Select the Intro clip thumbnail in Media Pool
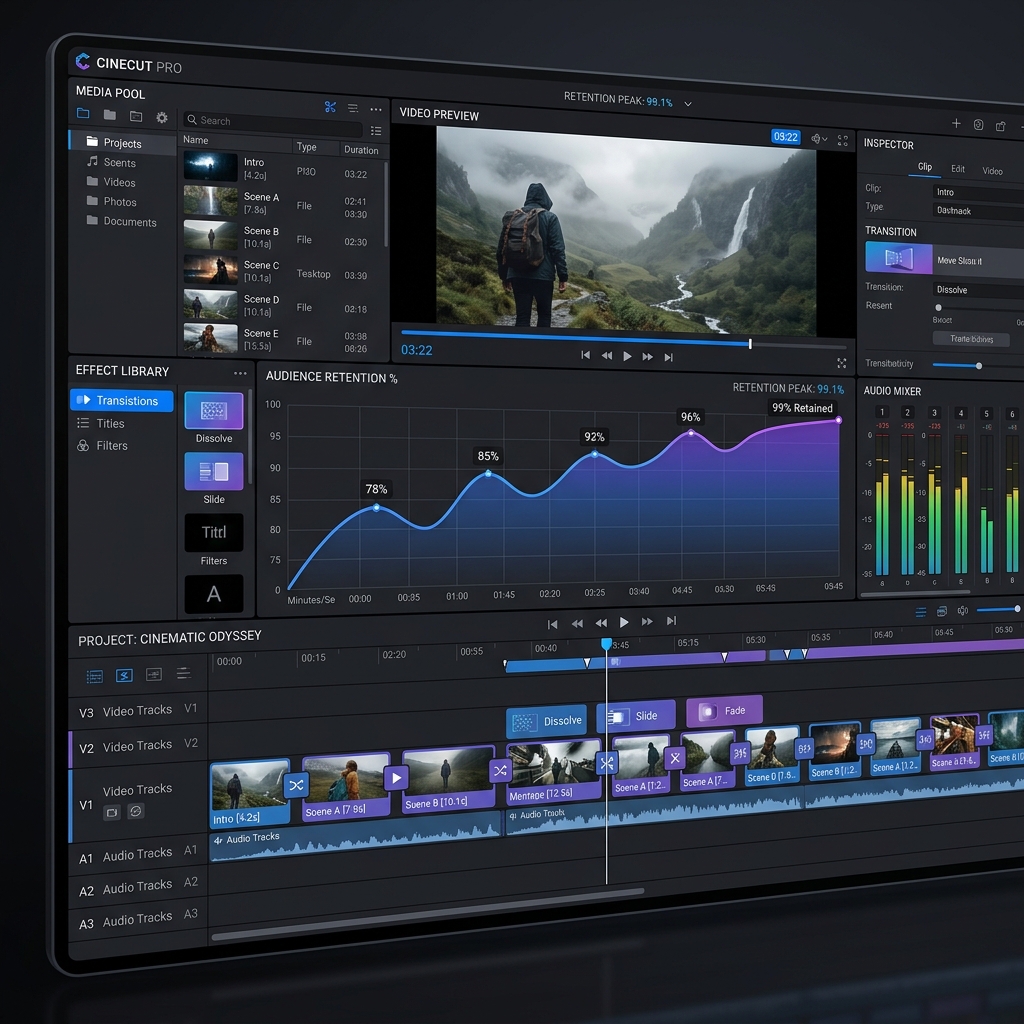Screen dimensions: 1024x1024 [x=210, y=166]
